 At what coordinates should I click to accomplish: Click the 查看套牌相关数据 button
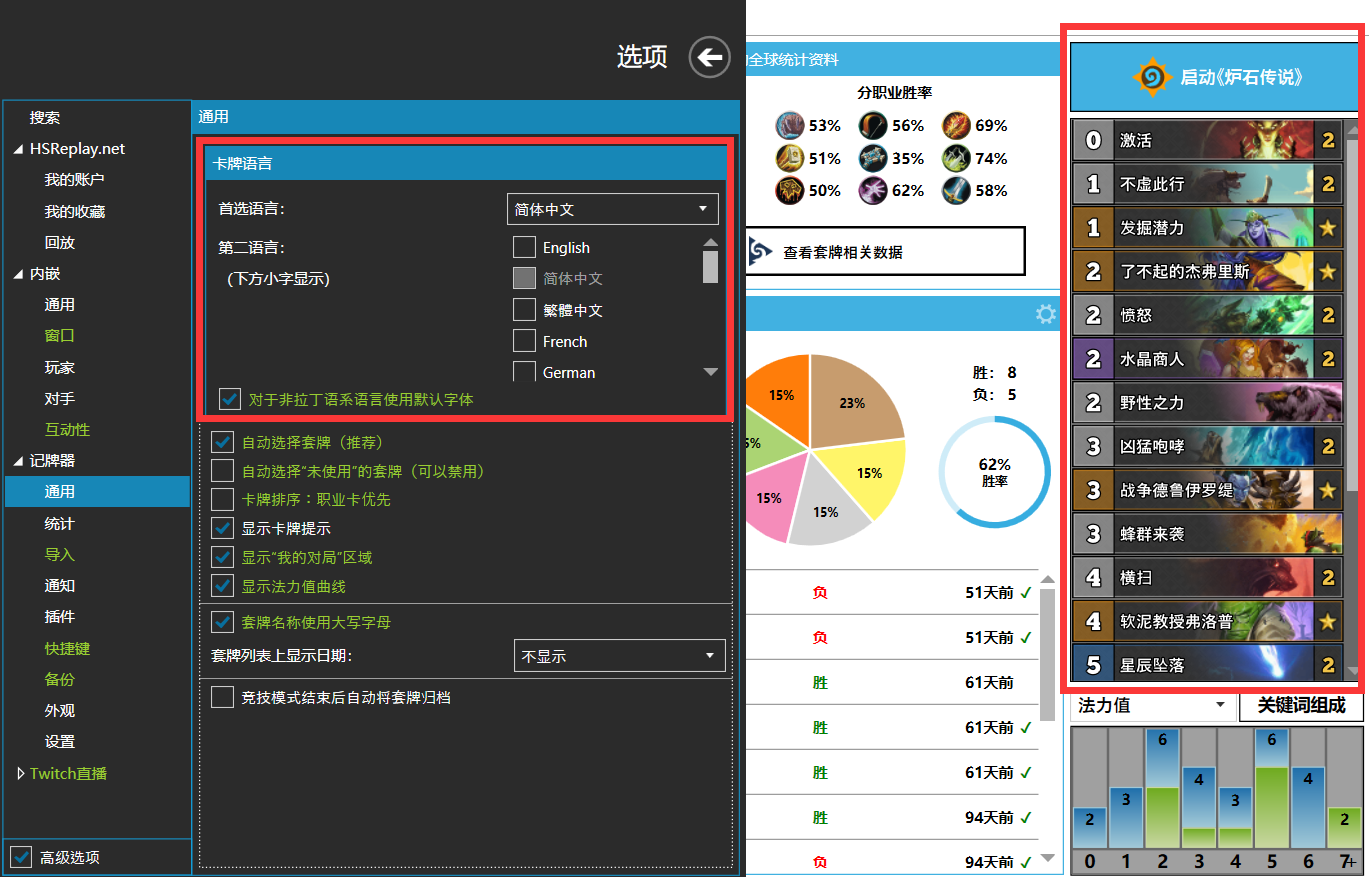(x=885, y=251)
